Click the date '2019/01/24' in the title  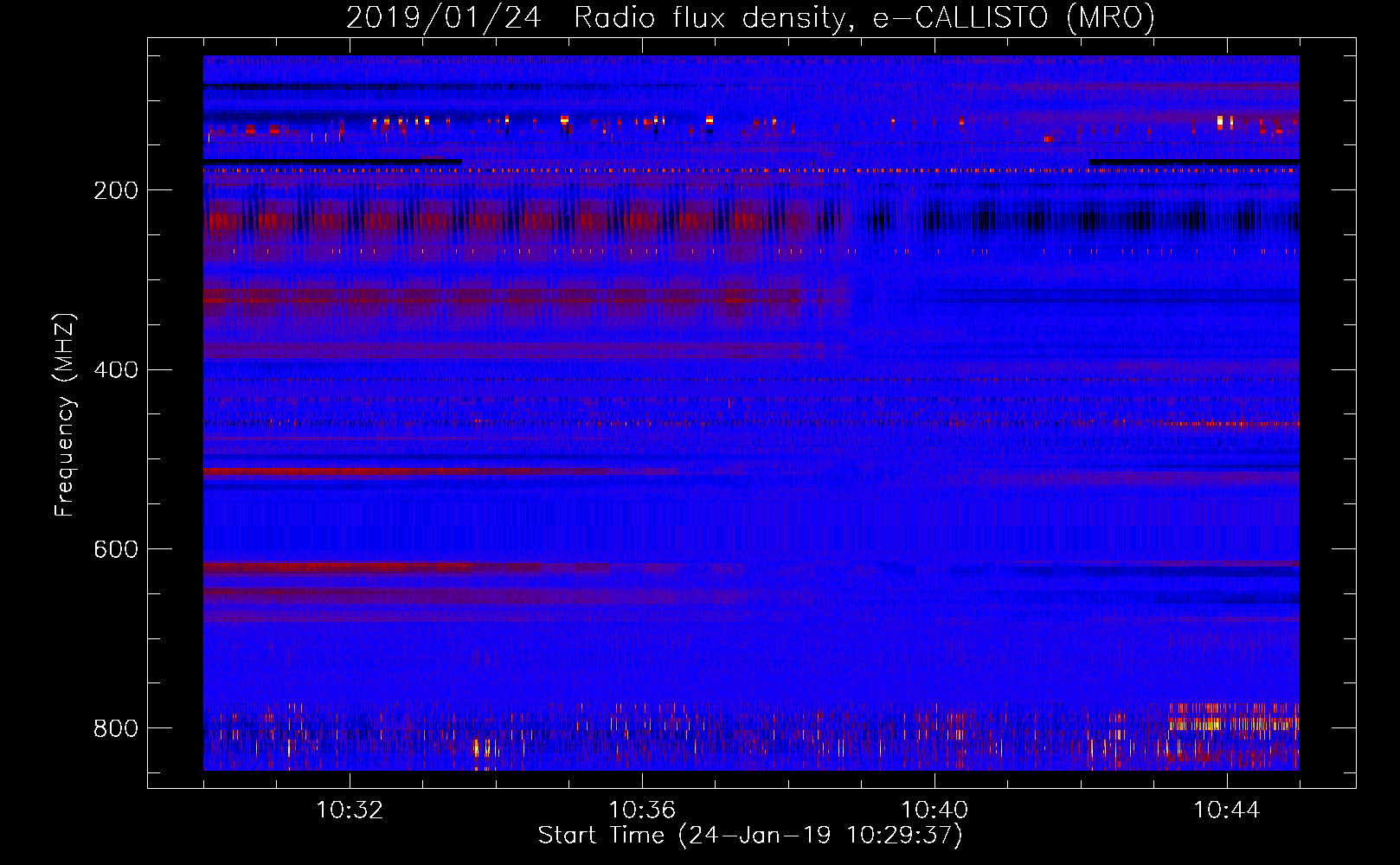(444, 17)
